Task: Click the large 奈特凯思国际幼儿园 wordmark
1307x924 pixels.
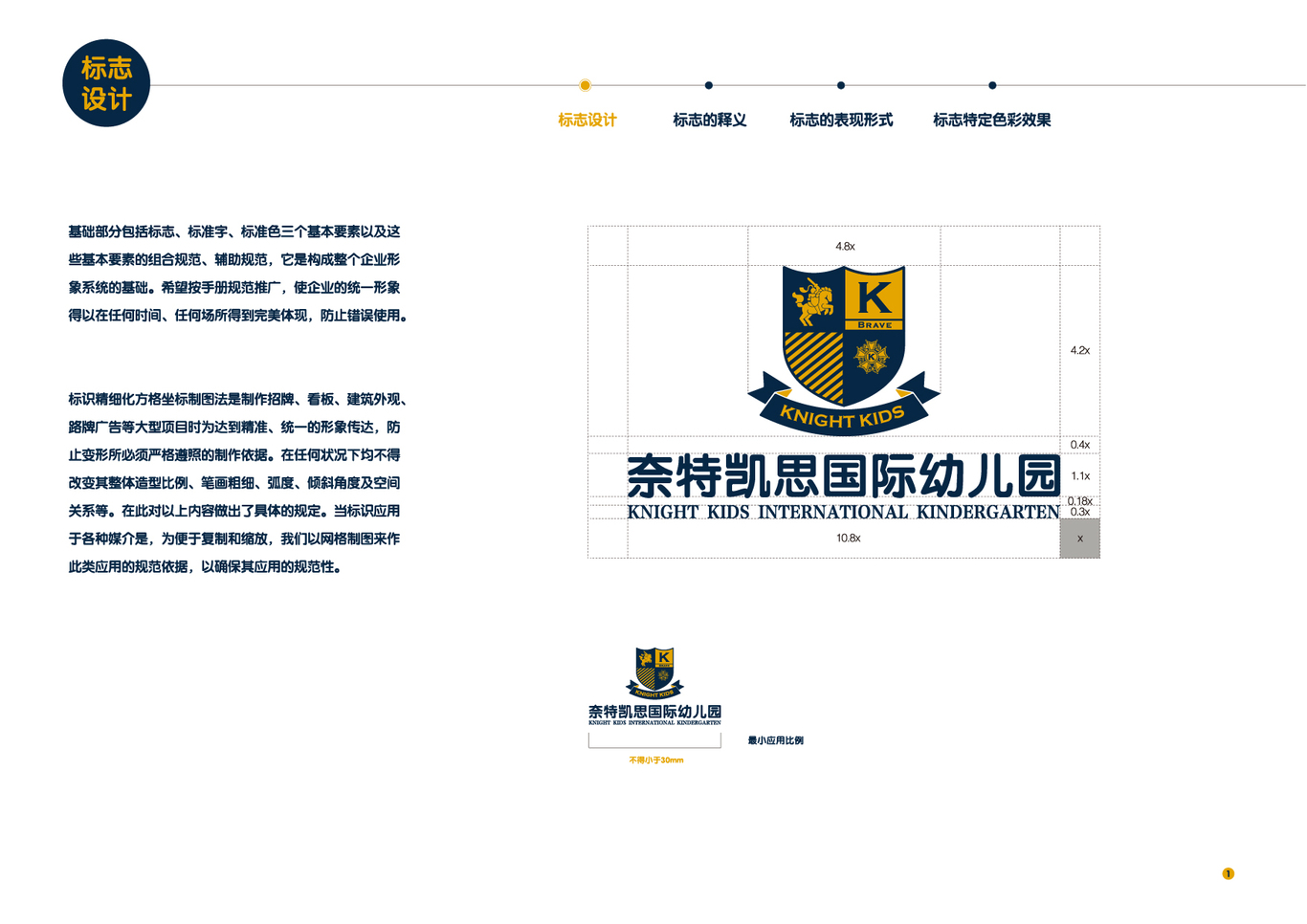Action: click(x=844, y=476)
